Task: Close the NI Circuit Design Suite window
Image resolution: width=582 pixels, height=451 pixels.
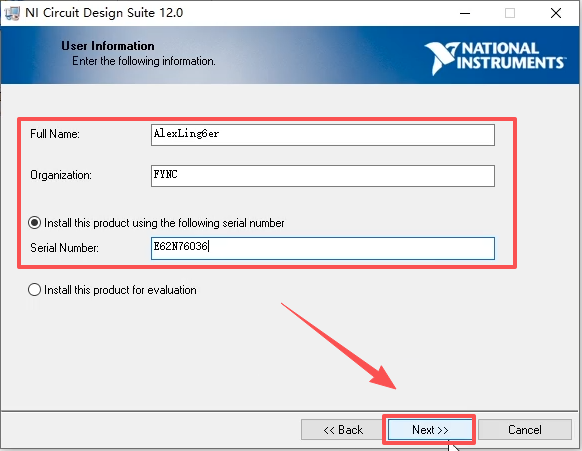Action: (556, 13)
